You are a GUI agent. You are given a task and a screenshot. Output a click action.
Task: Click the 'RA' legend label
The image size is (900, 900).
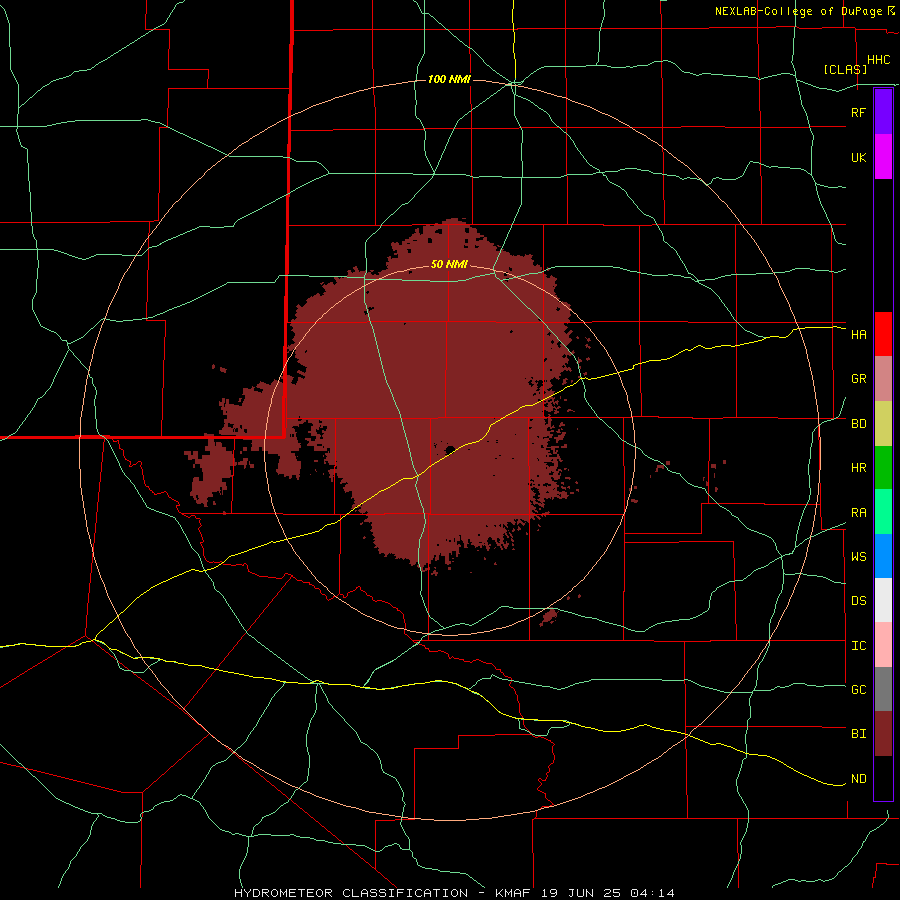pyautogui.click(x=858, y=513)
